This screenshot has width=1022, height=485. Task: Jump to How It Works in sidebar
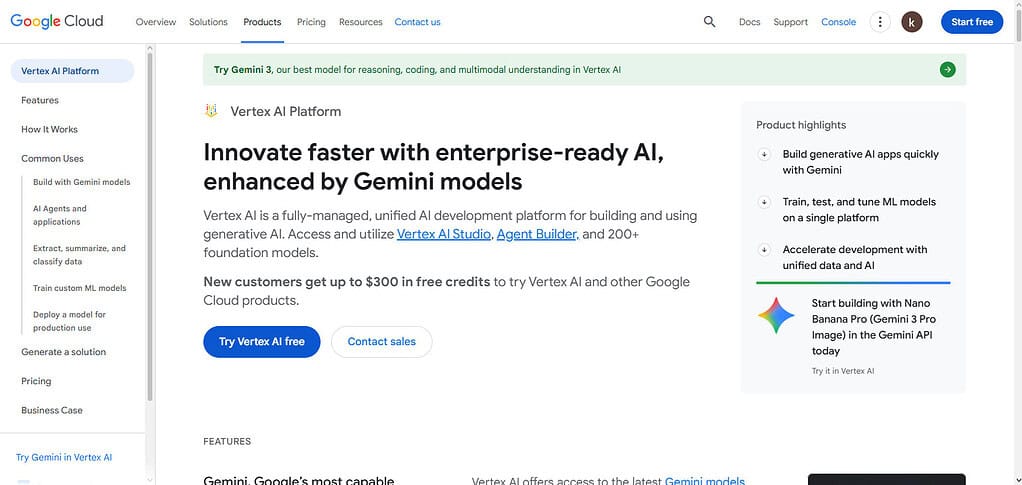[50, 130]
